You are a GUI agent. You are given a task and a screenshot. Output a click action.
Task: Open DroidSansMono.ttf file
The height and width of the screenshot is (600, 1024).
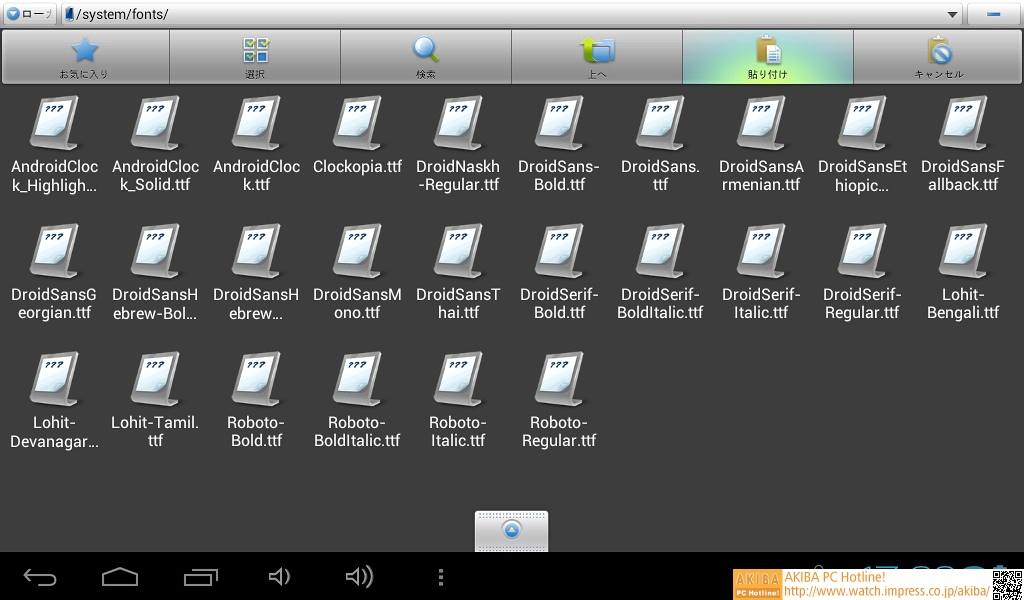(x=357, y=271)
